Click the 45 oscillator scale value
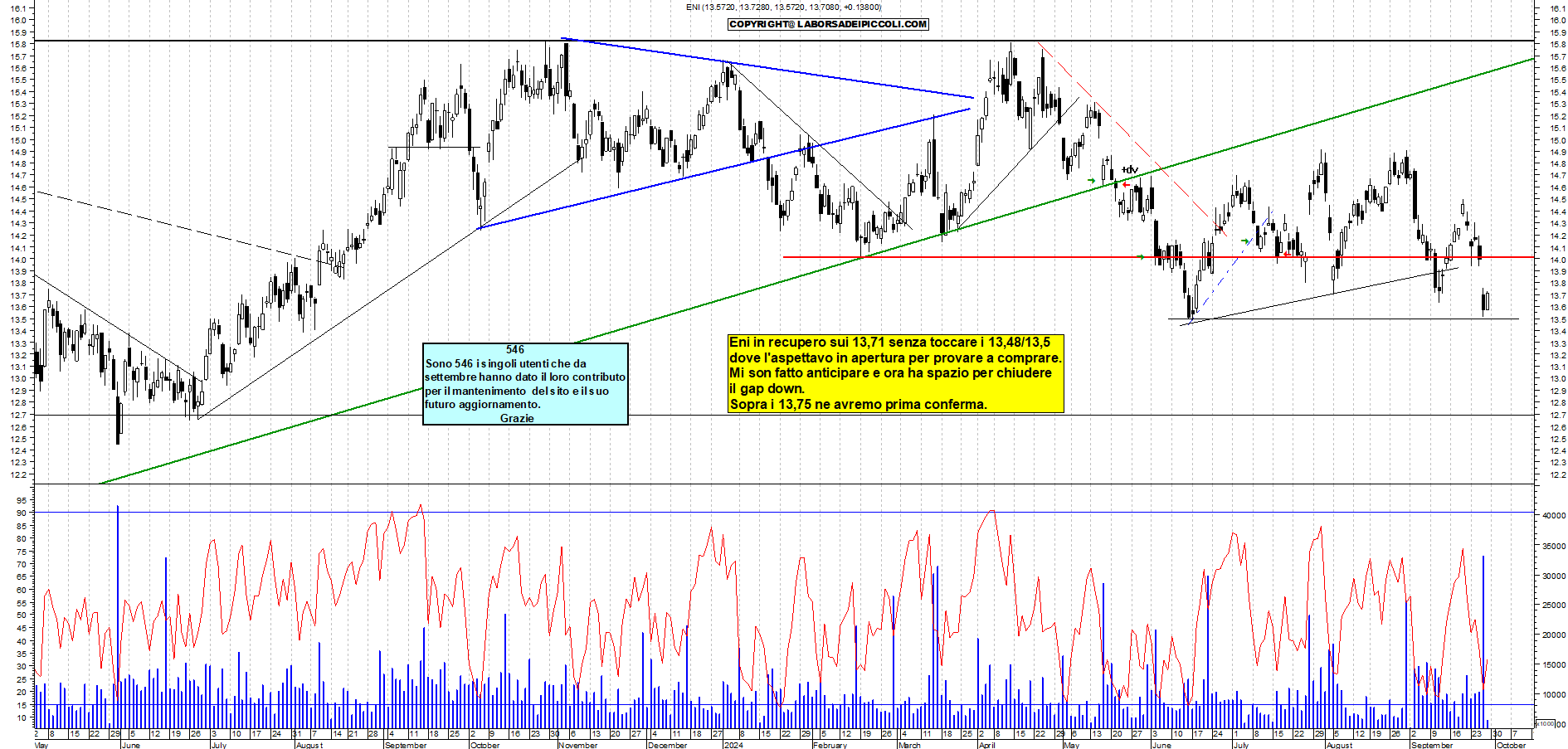Screen dimensions: 1568x749 (21, 629)
